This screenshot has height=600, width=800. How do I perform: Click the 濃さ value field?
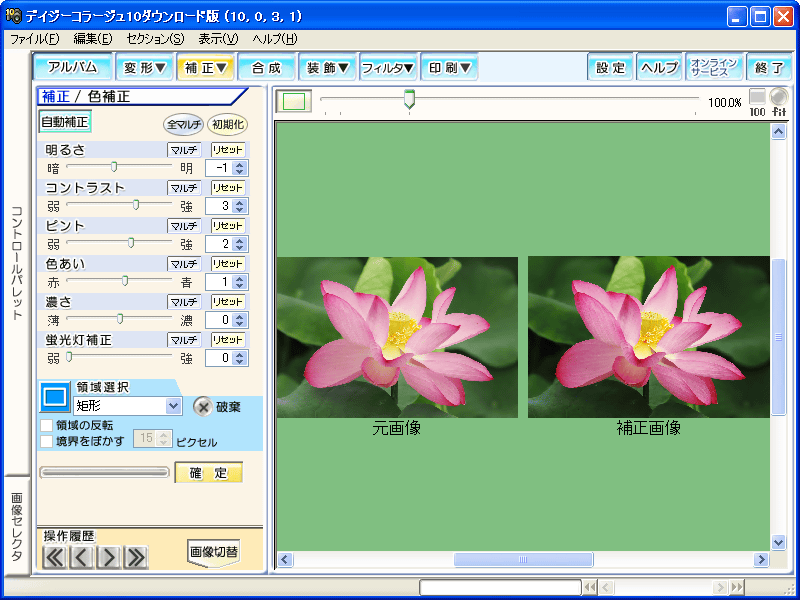pyautogui.click(x=219, y=320)
